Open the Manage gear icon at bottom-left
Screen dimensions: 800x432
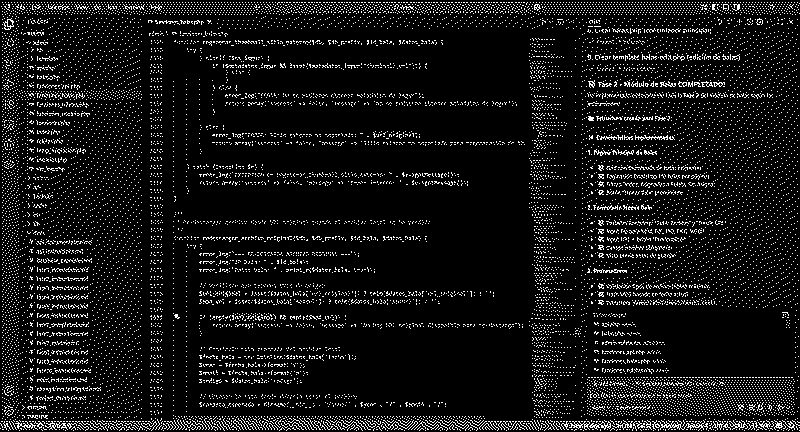point(8,411)
